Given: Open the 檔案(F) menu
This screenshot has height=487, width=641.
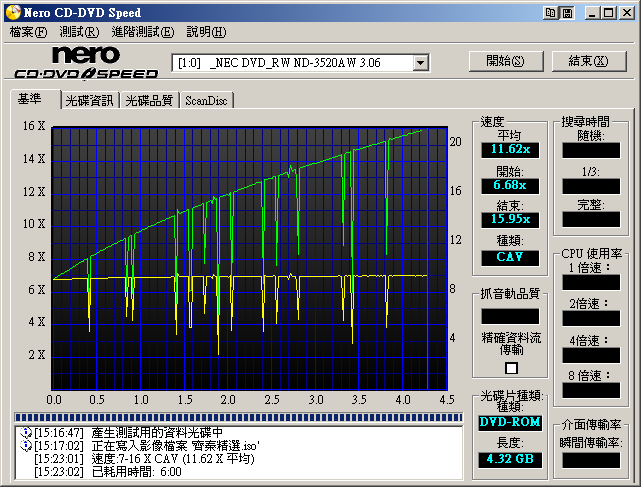Looking at the screenshot, I should tap(28, 32).
